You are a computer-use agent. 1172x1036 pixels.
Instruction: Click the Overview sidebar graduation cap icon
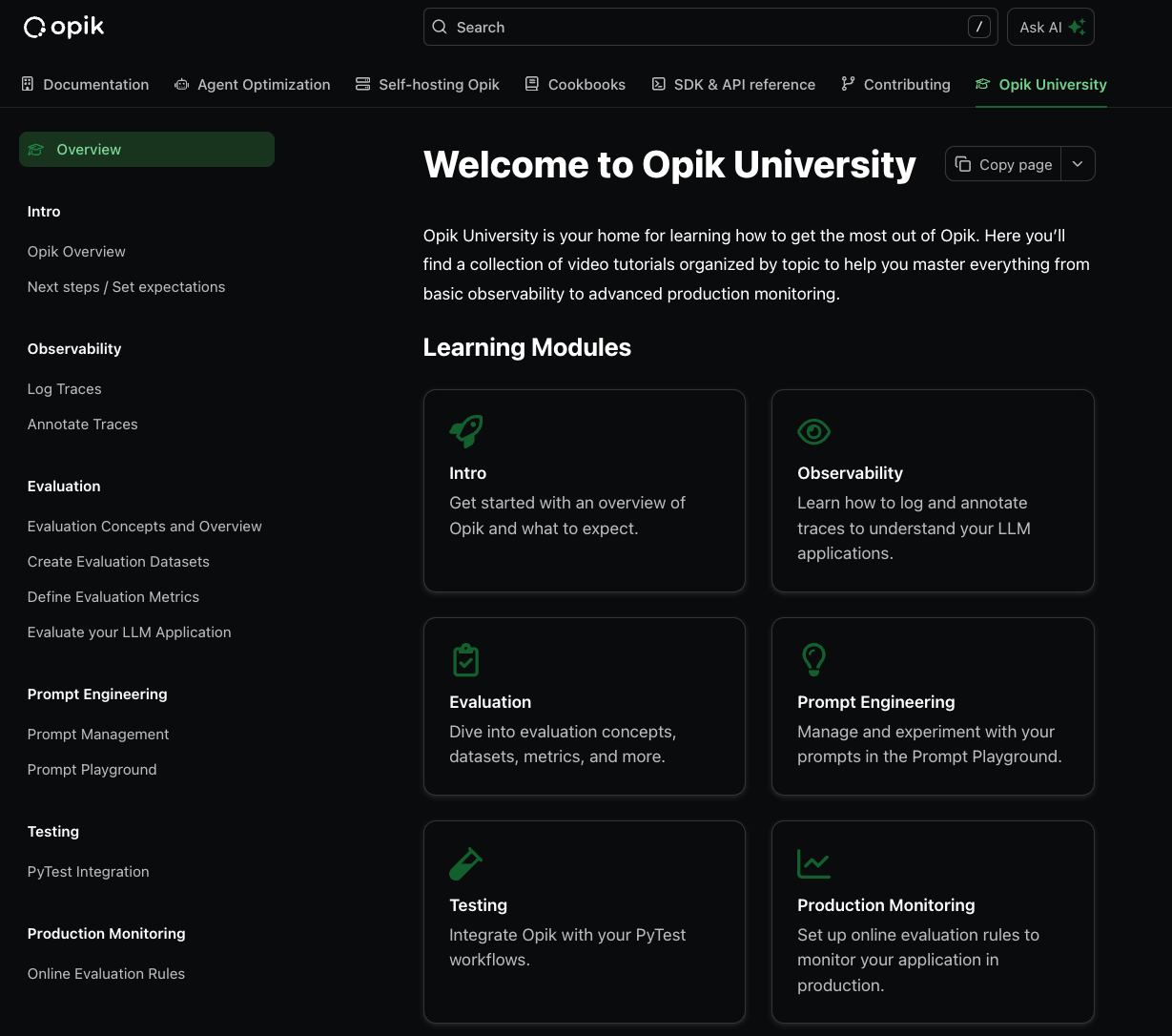point(36,149)
